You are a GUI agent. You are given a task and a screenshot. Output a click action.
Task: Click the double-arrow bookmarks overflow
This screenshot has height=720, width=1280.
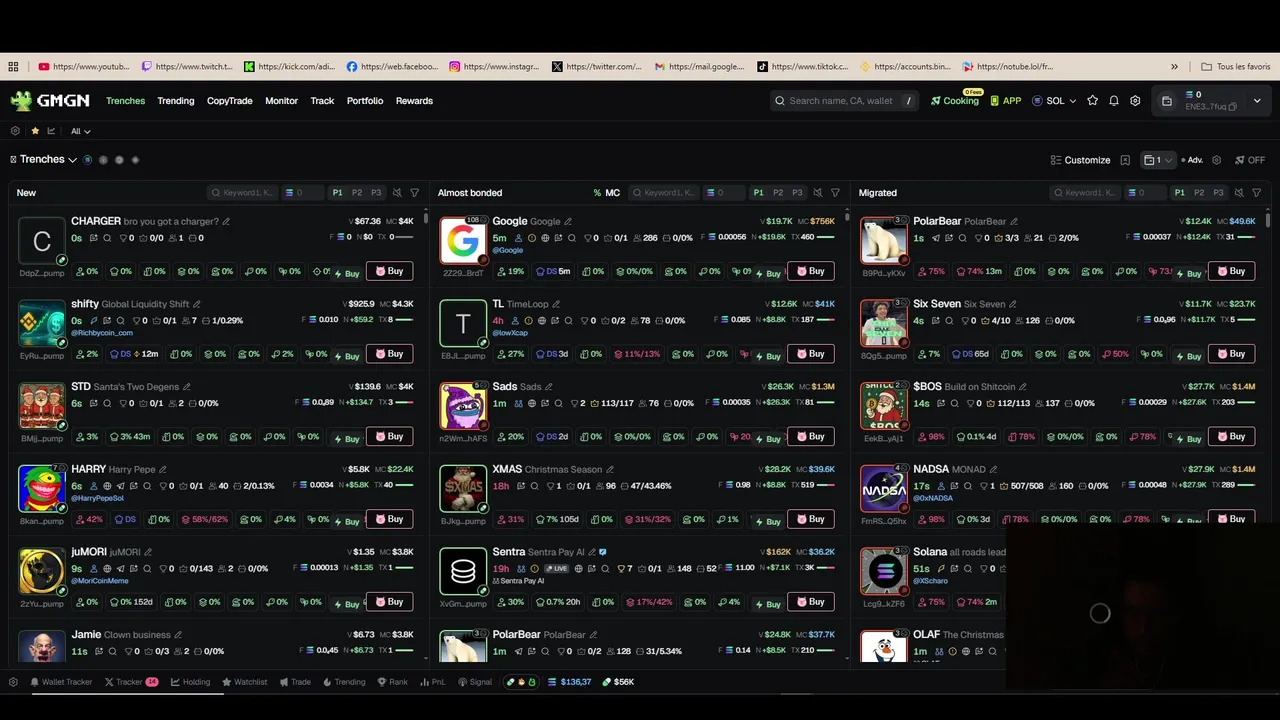1174,67
